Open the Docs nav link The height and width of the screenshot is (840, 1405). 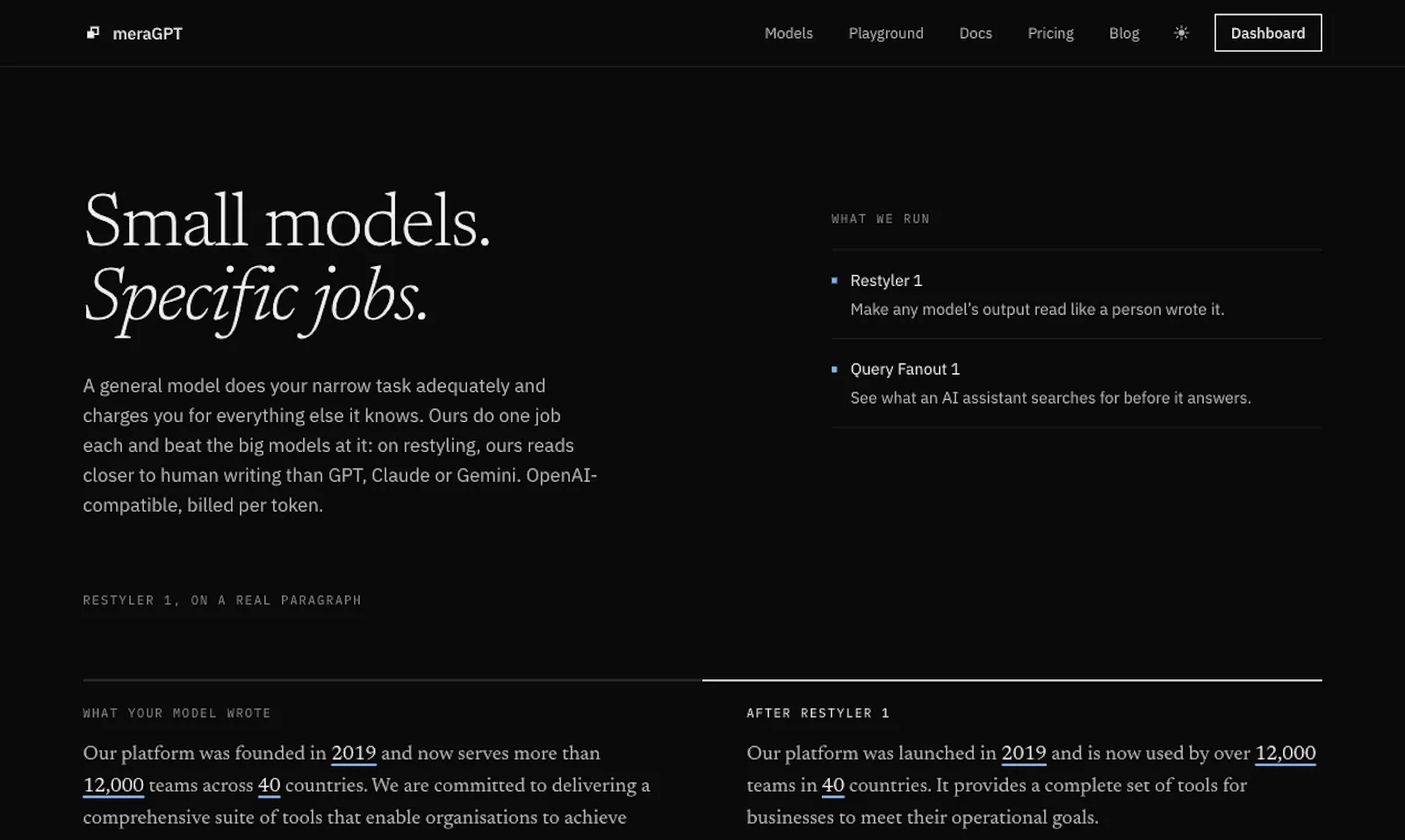976,32
